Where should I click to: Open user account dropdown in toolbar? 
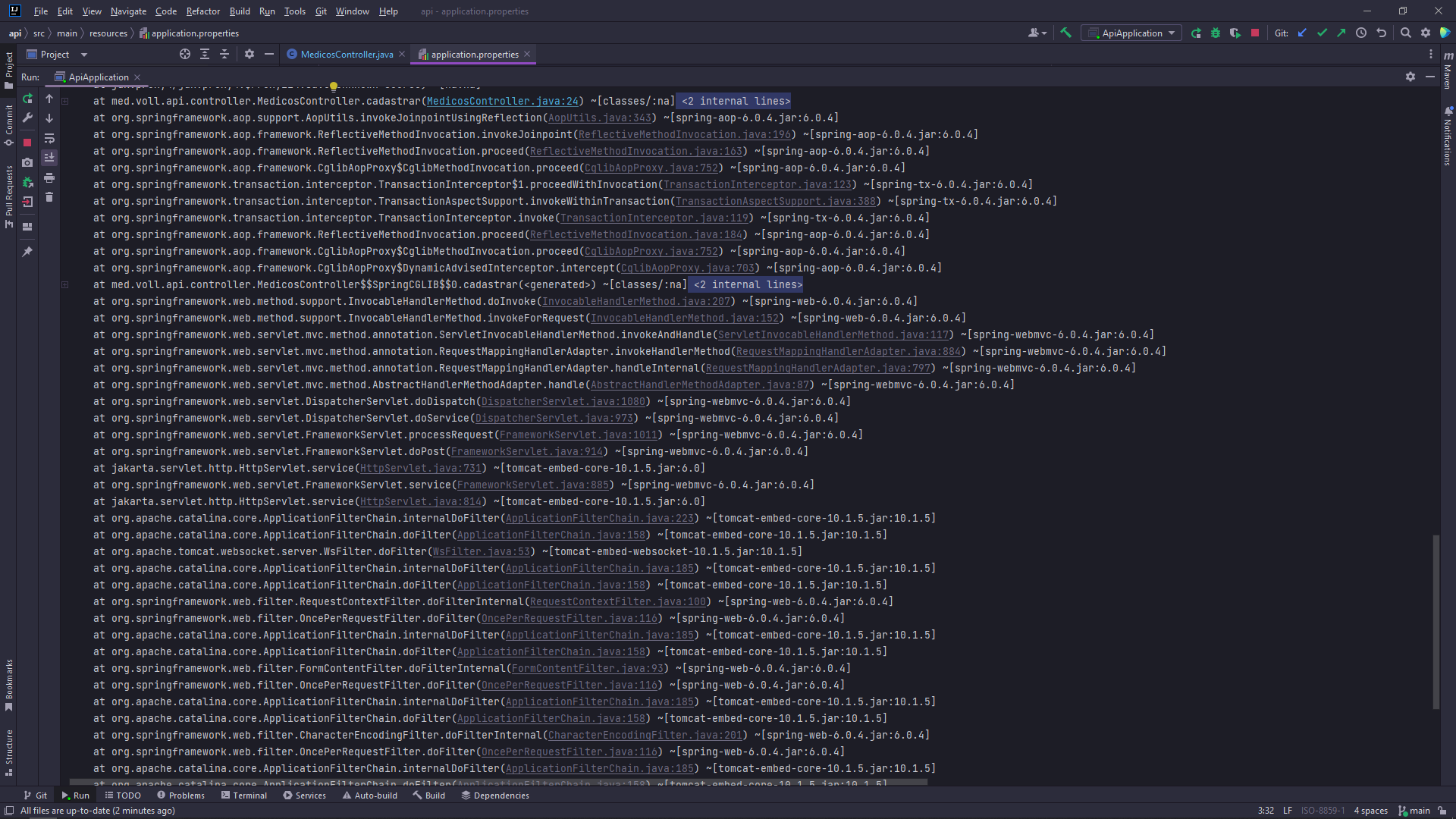point(1037,33)
